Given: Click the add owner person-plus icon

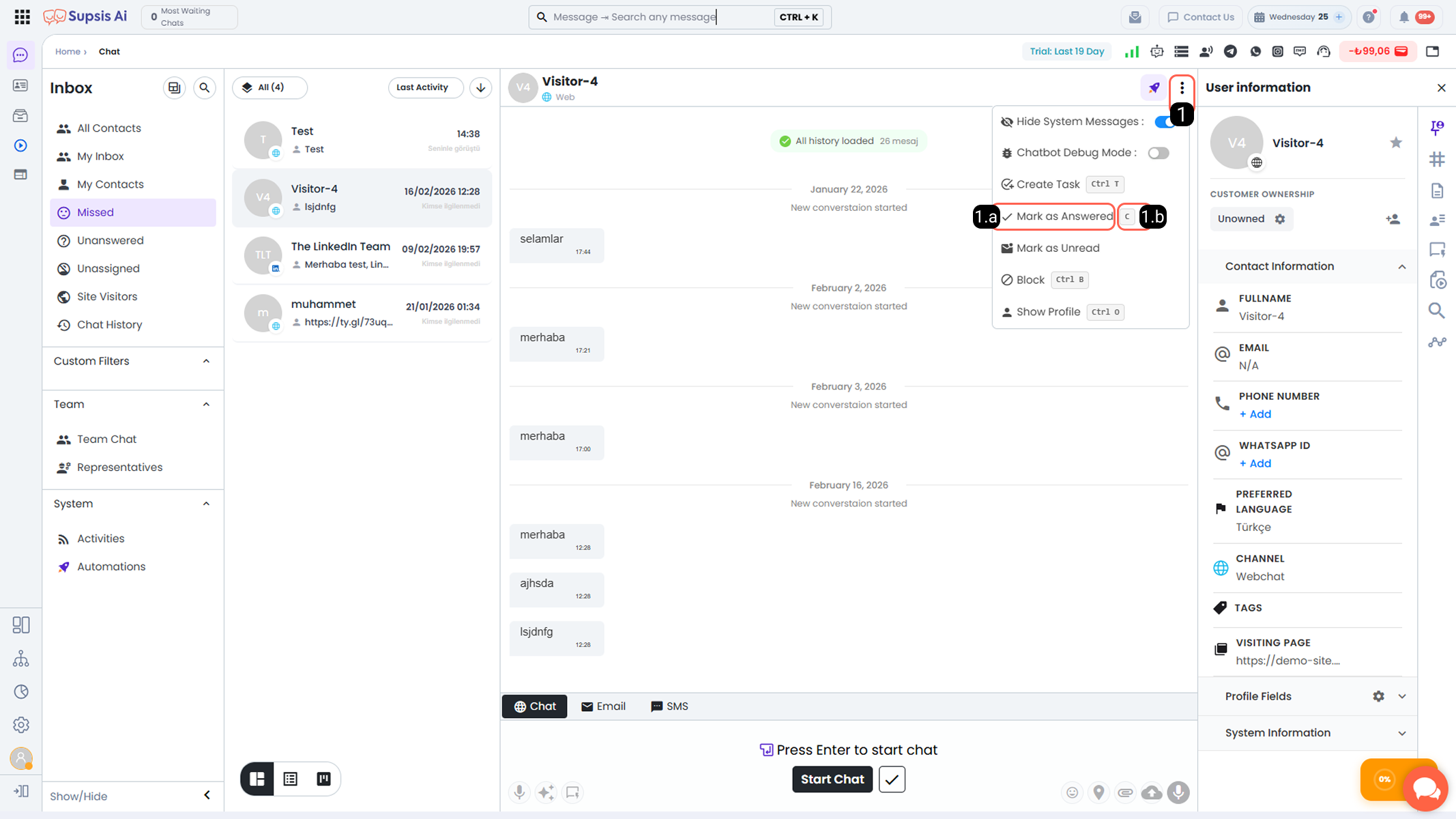Looking at the screenshot, I should point(1393,219).
